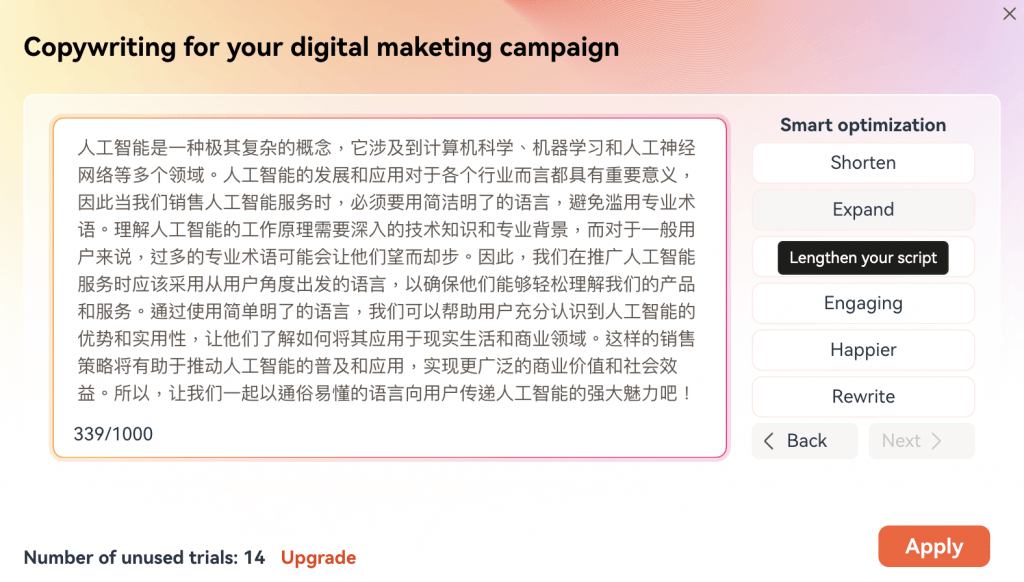The width and height of the screenshot is (1024, 582).
Task: Go to the previous result with Back
Action: click(x=805, y=441)
